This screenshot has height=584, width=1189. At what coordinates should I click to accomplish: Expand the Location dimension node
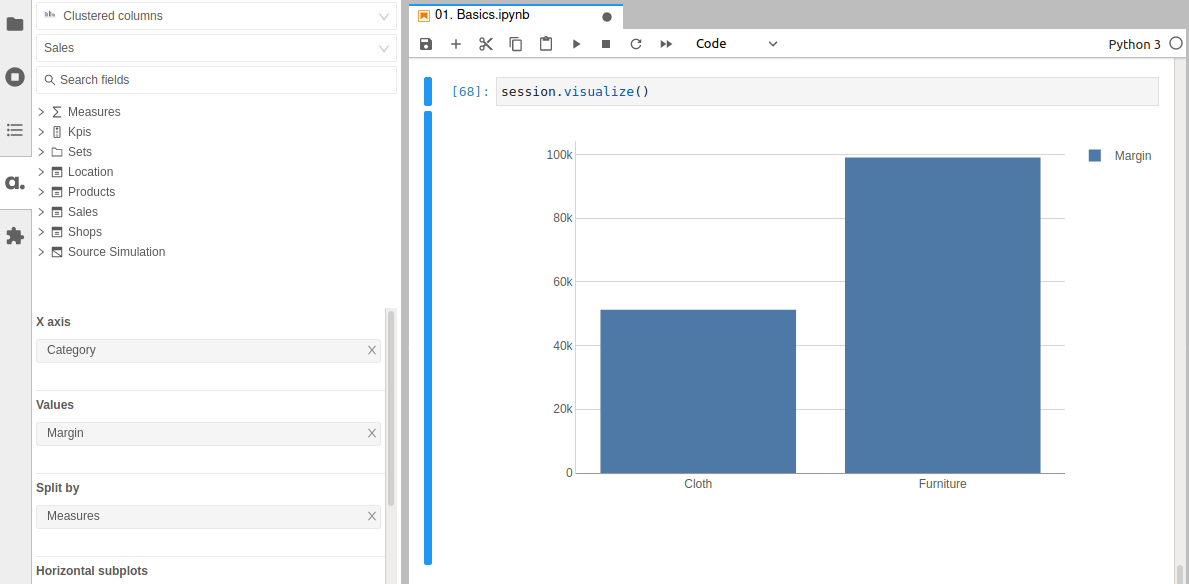(x=41, y=172)
